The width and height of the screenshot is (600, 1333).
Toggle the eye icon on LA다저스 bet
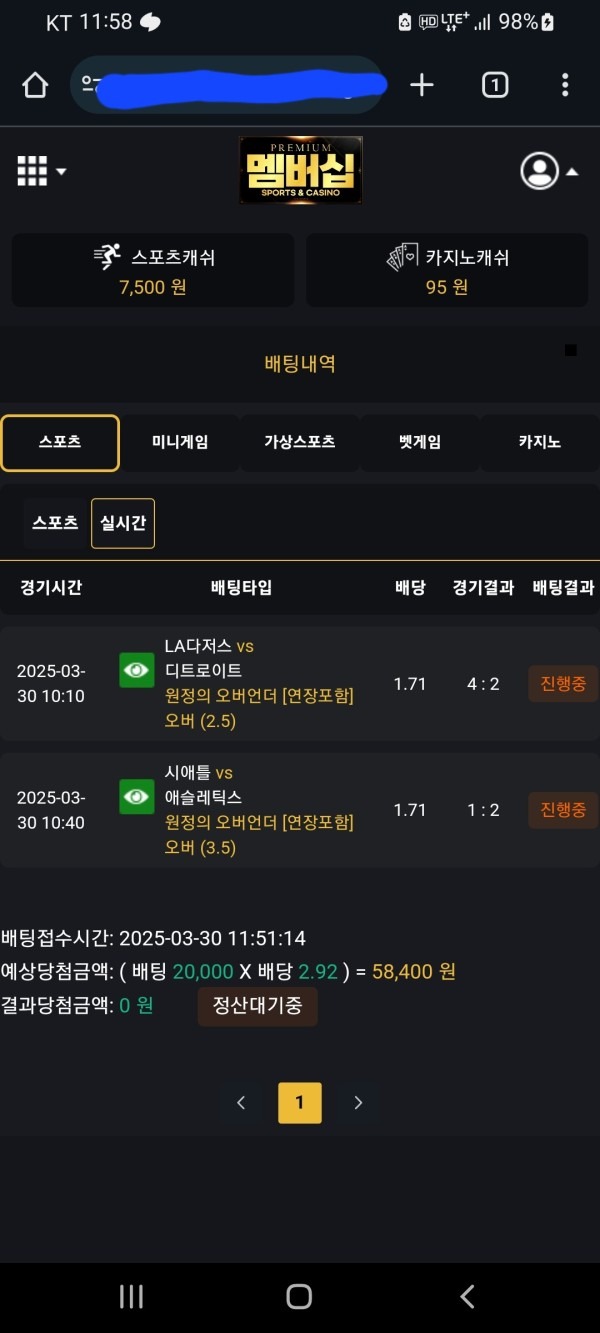[x=136, y=670]
